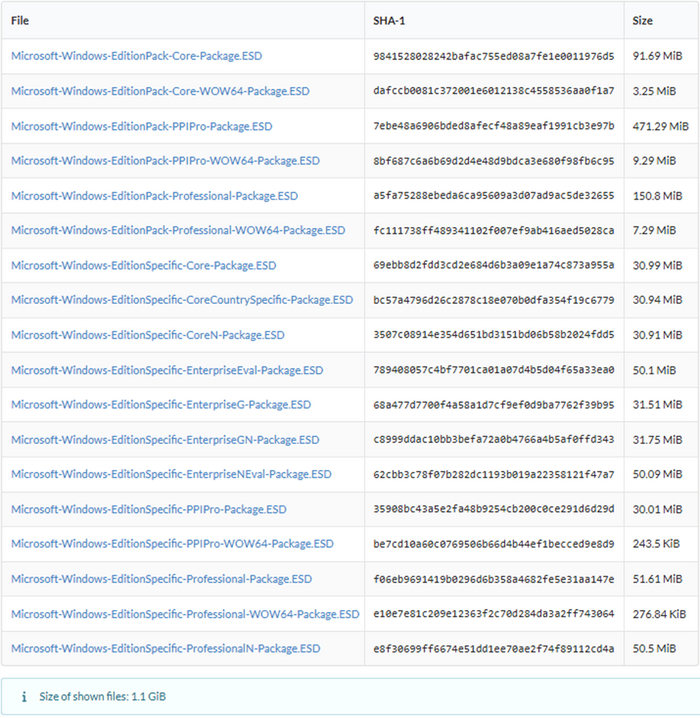The height and width of the screenshot is (718, 700).
Task: Select hash starting with 69ebb8d2fdd3
Action: (x=494, y=266)
